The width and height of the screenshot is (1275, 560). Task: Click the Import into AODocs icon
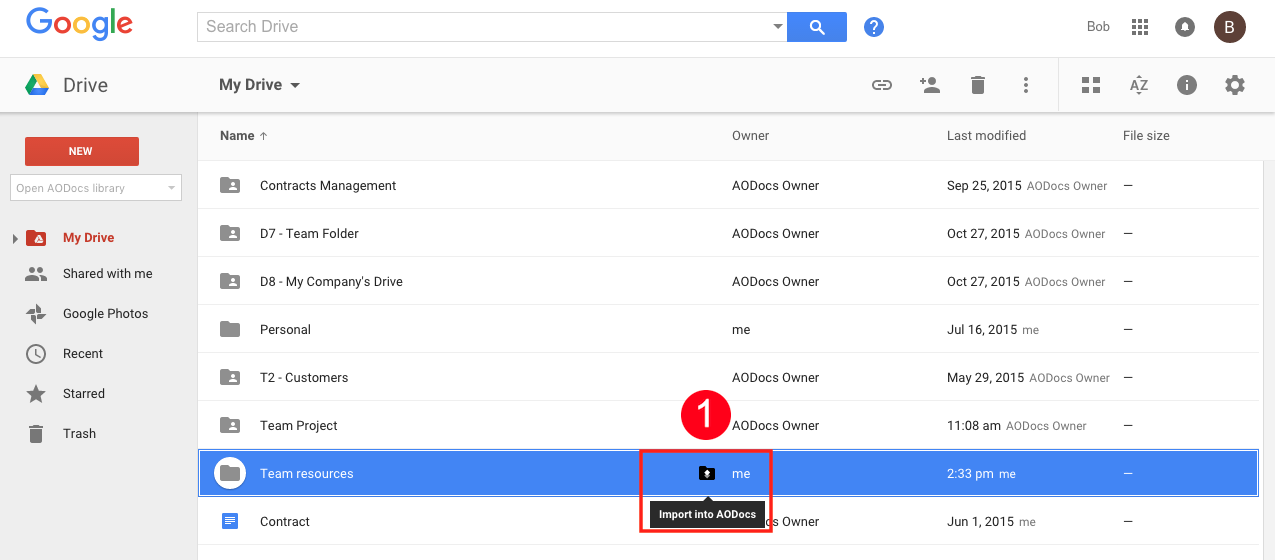tap(707, 473)
